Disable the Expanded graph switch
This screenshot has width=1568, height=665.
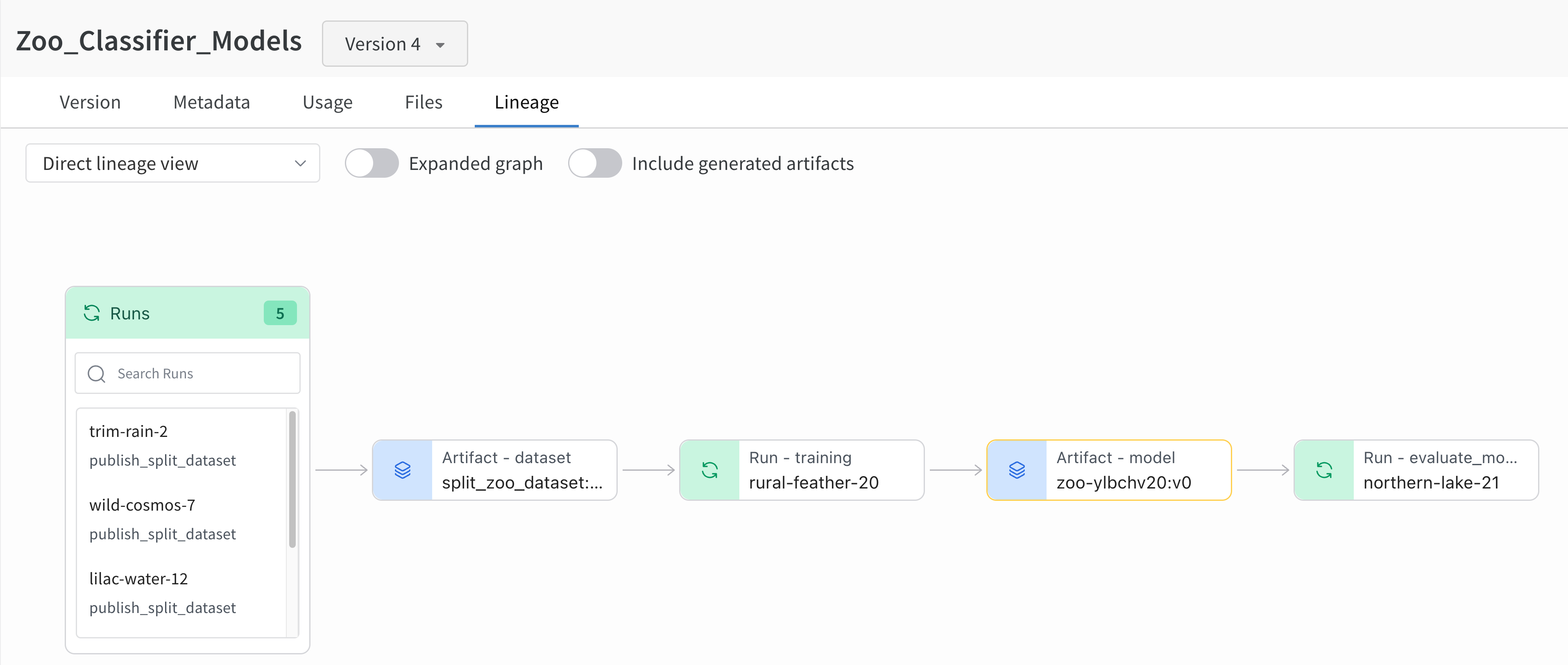pyautogui.click(x=371, y=163)
